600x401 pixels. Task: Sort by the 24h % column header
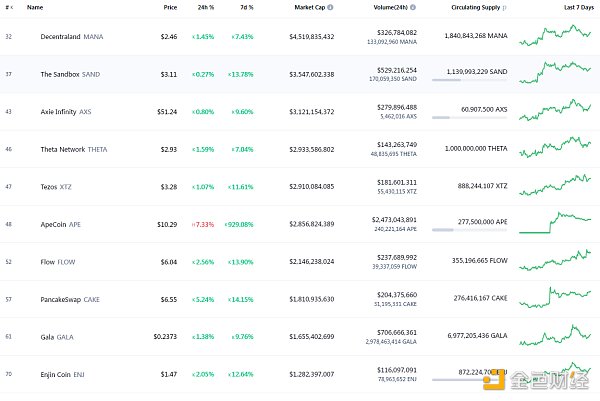tap(205, 7)
